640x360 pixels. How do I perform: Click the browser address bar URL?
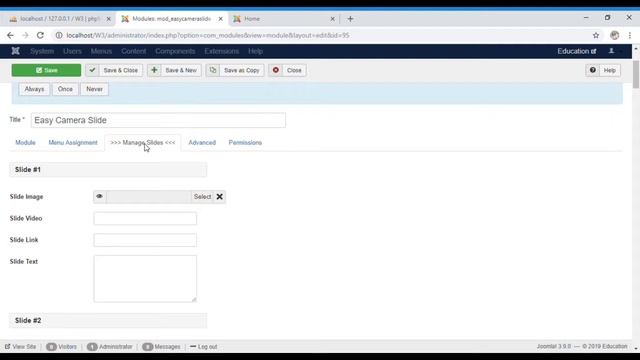click(x=208, y=36)
